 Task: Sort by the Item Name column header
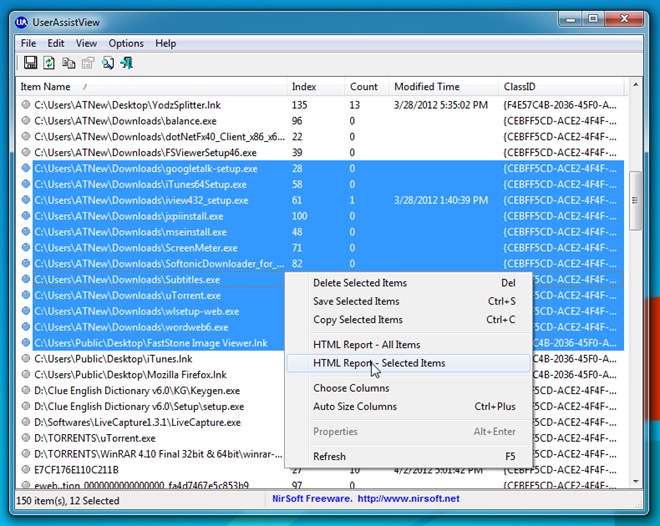[152, 87]
